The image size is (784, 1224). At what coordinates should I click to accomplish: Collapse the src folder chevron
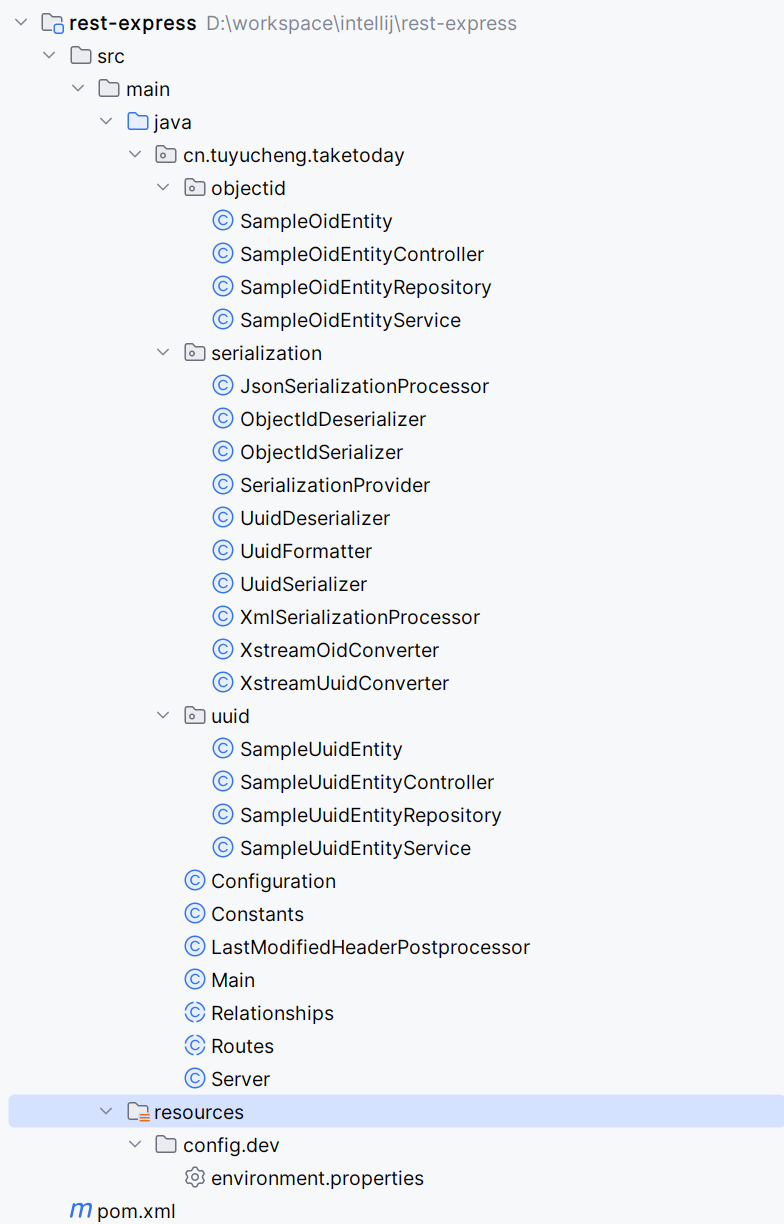(49, 56)
